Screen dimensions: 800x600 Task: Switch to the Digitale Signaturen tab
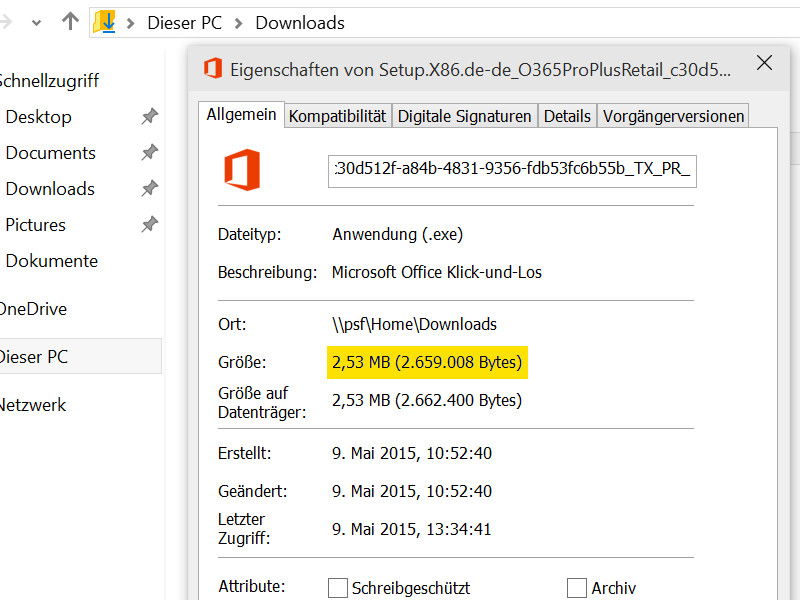click(x=464, y=116)
